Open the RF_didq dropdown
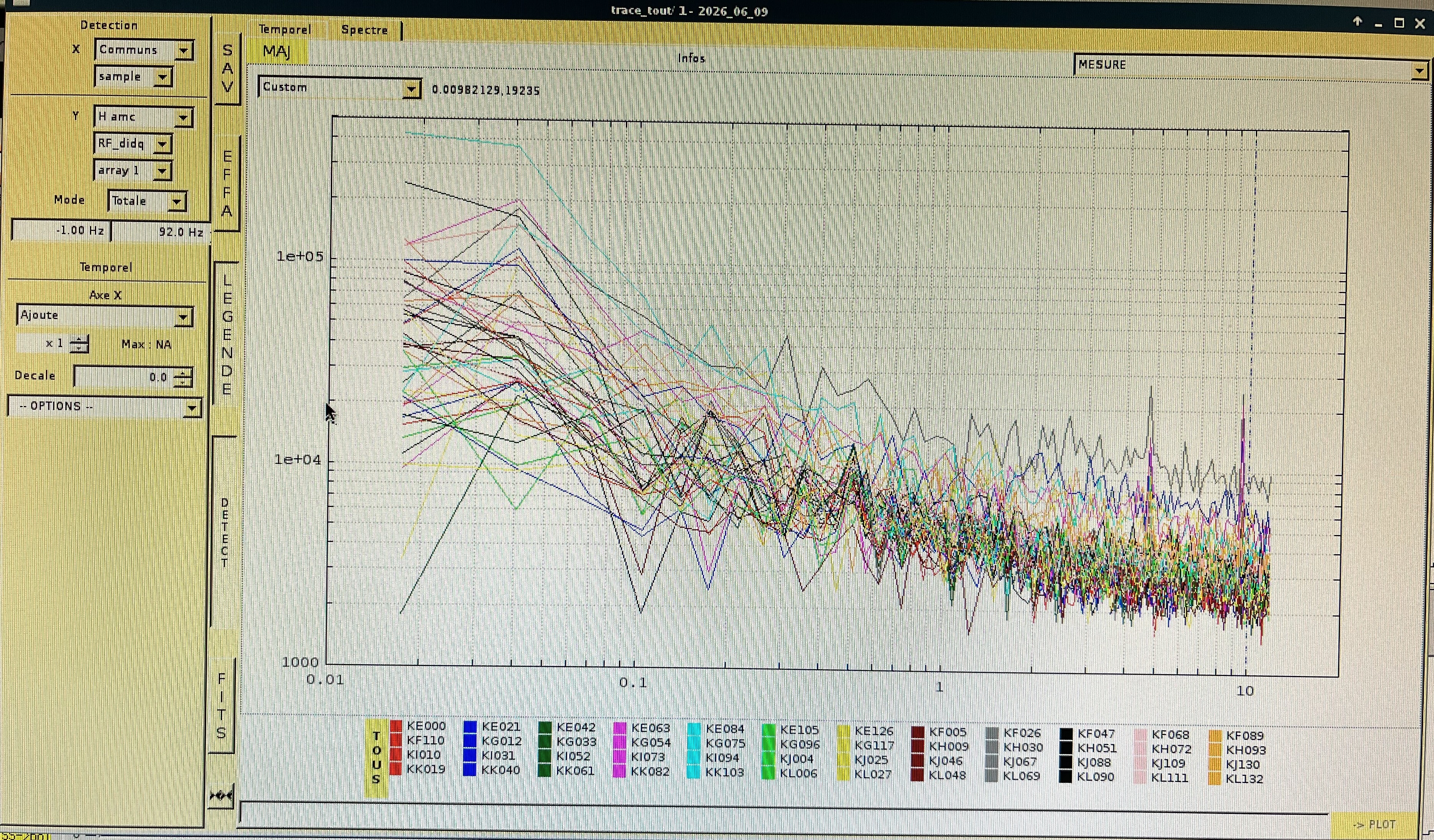Viewport: 1434px width, 840px height. point(133,143)
